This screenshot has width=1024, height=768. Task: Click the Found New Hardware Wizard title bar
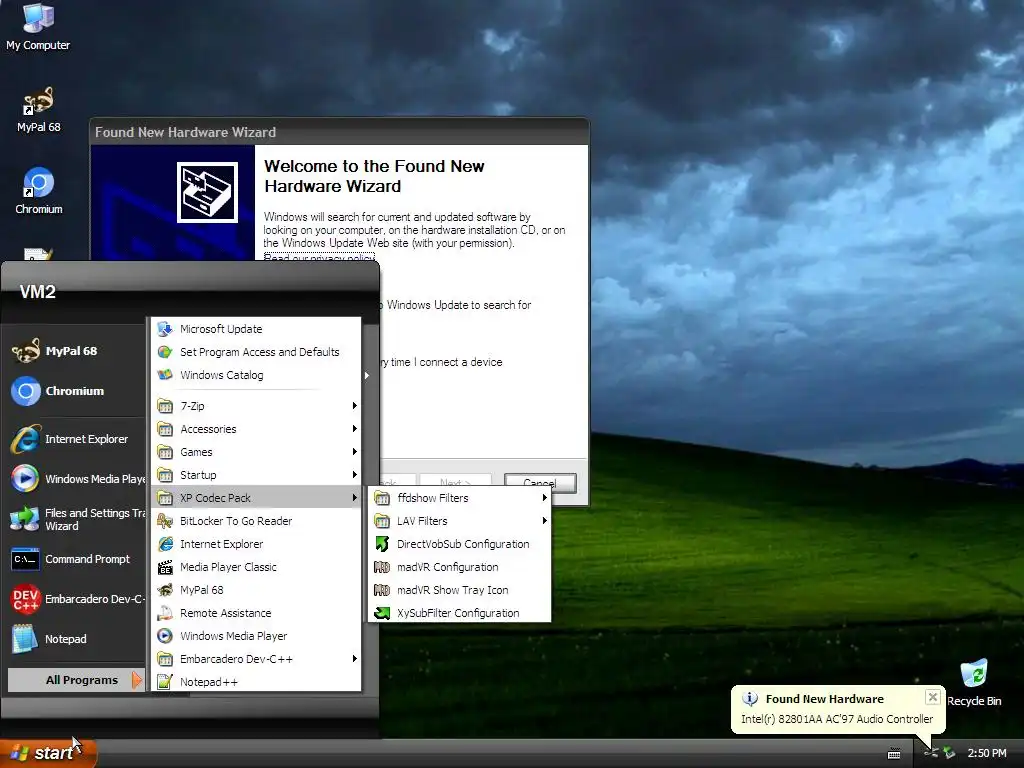339,132
